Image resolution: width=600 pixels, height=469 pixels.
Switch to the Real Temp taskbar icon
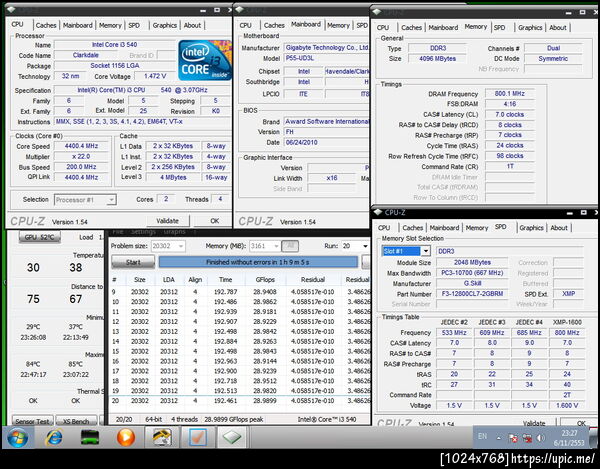[162, 437]
